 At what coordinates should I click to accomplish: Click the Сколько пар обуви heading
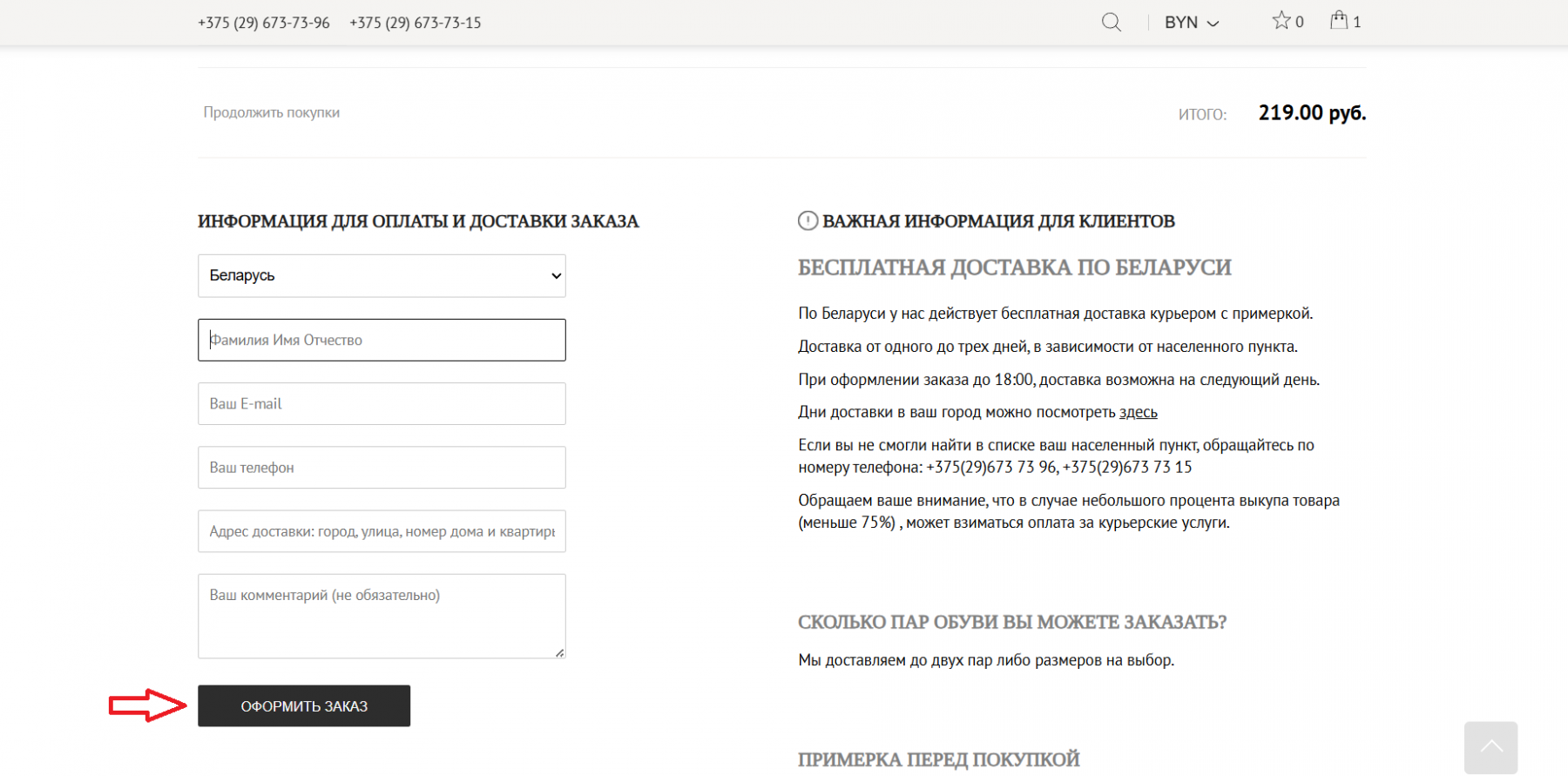(x=1011, y=623)
